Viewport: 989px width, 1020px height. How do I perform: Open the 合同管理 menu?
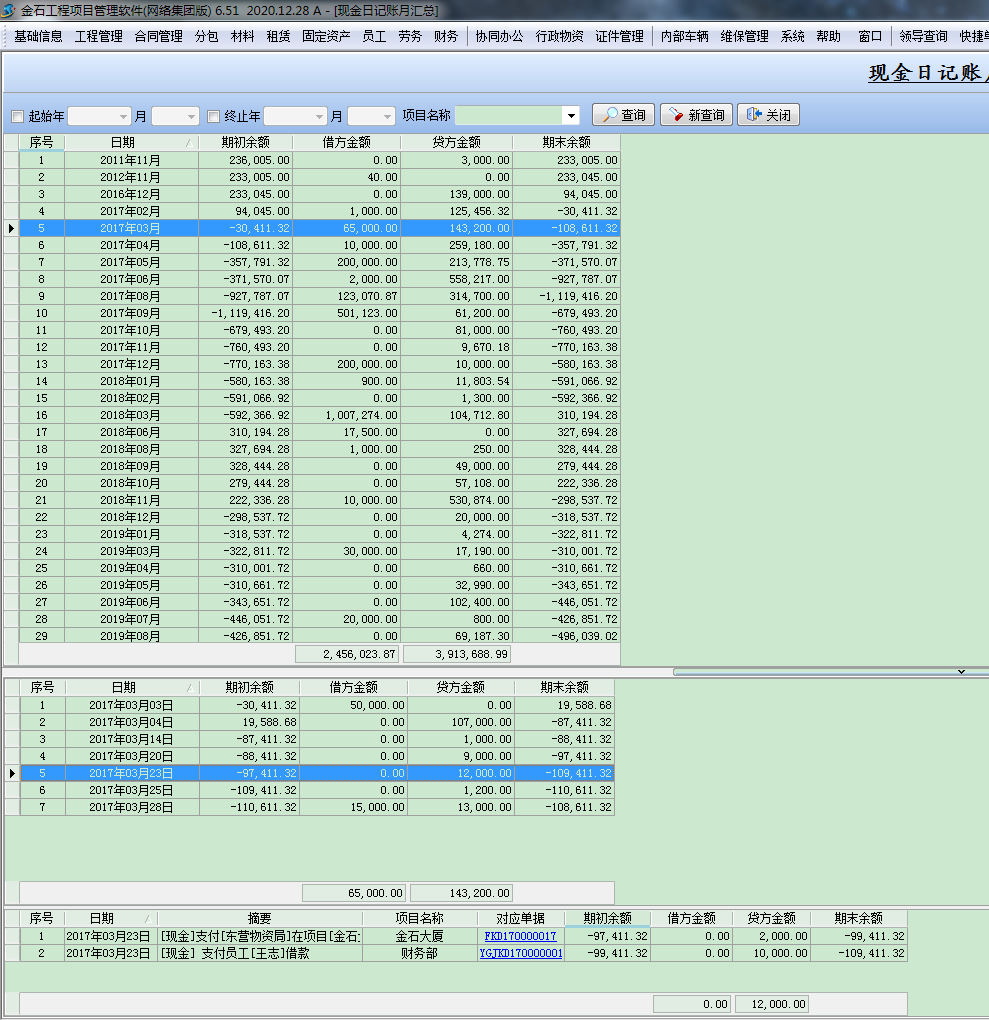(158, 36)
